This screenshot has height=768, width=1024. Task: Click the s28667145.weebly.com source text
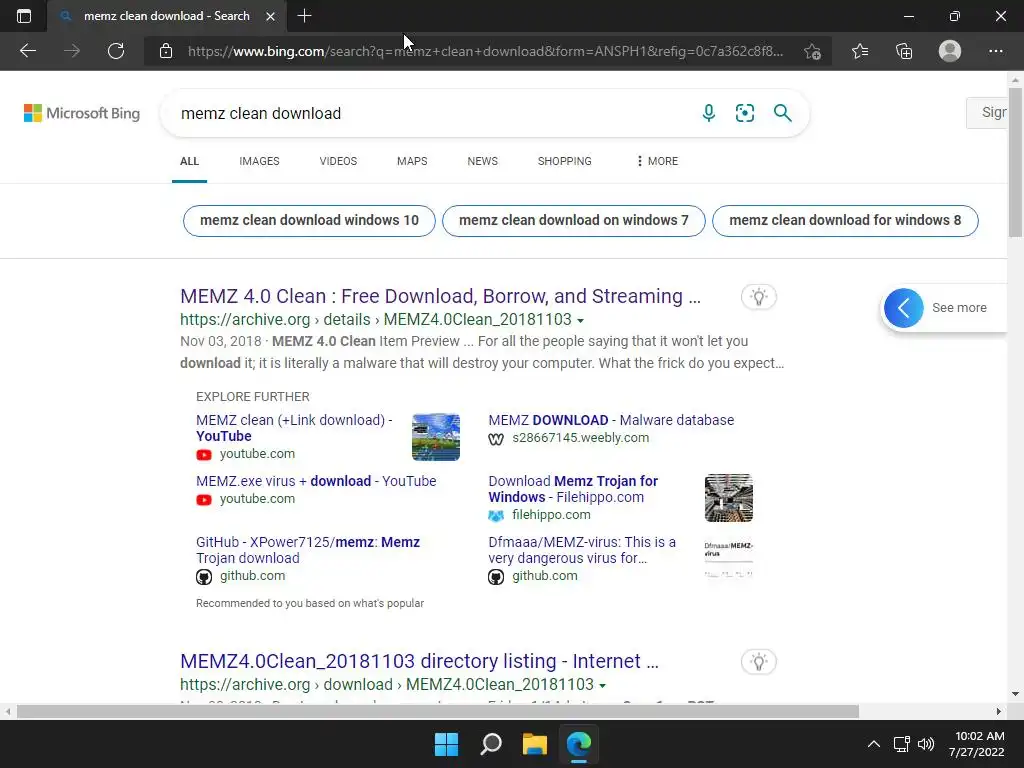tap(581, 438)
